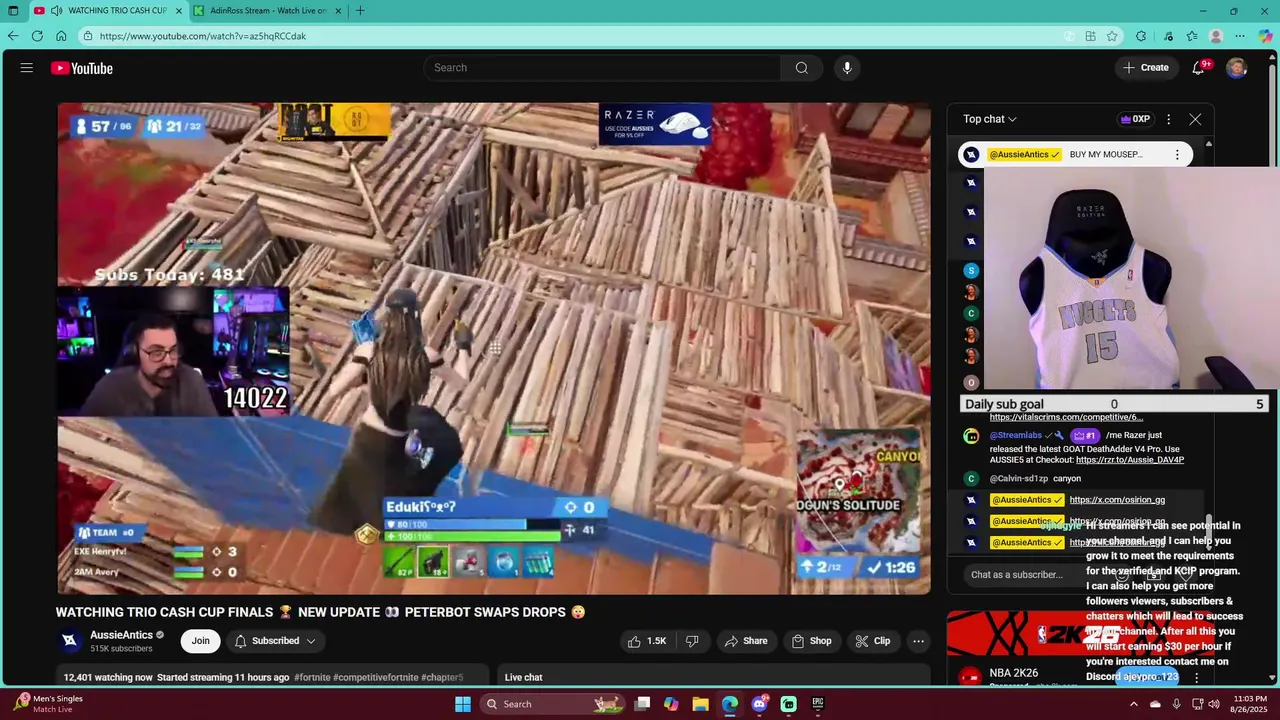Viewport: 1280px width, 720px height.
Task: Open Edge browser profile icon
Action: (1216, 36)
